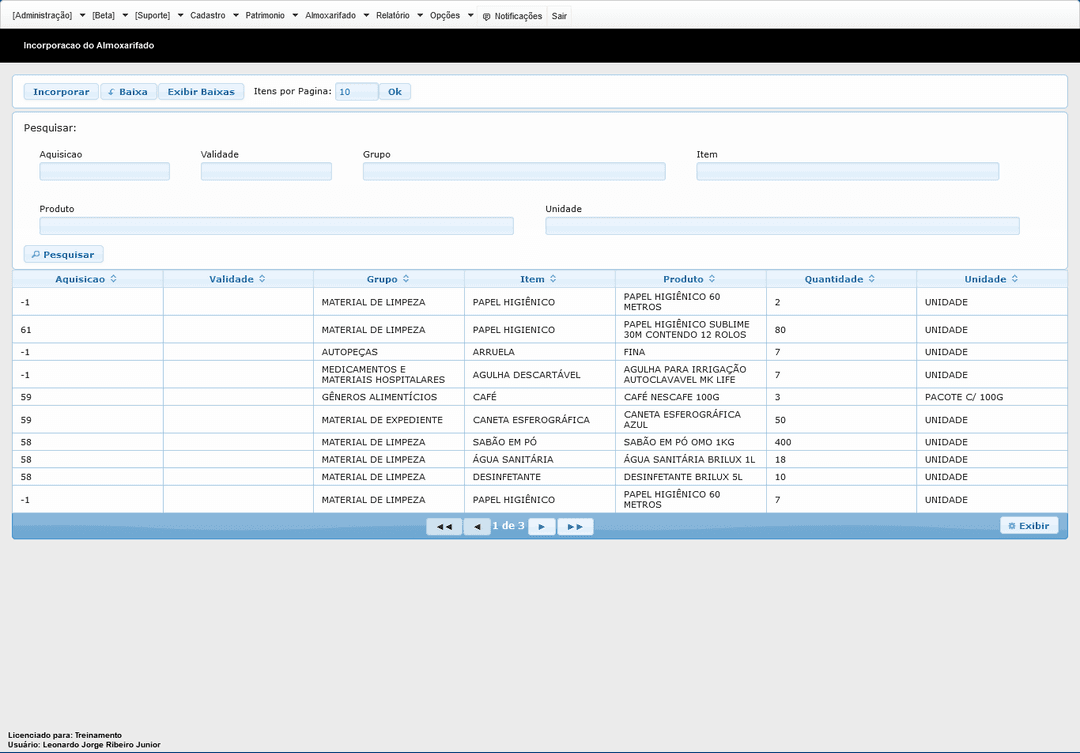Viewport: 1080px width, 753px height.
Task: Open the Cadastro menu
Action: [x=208, y=15]
